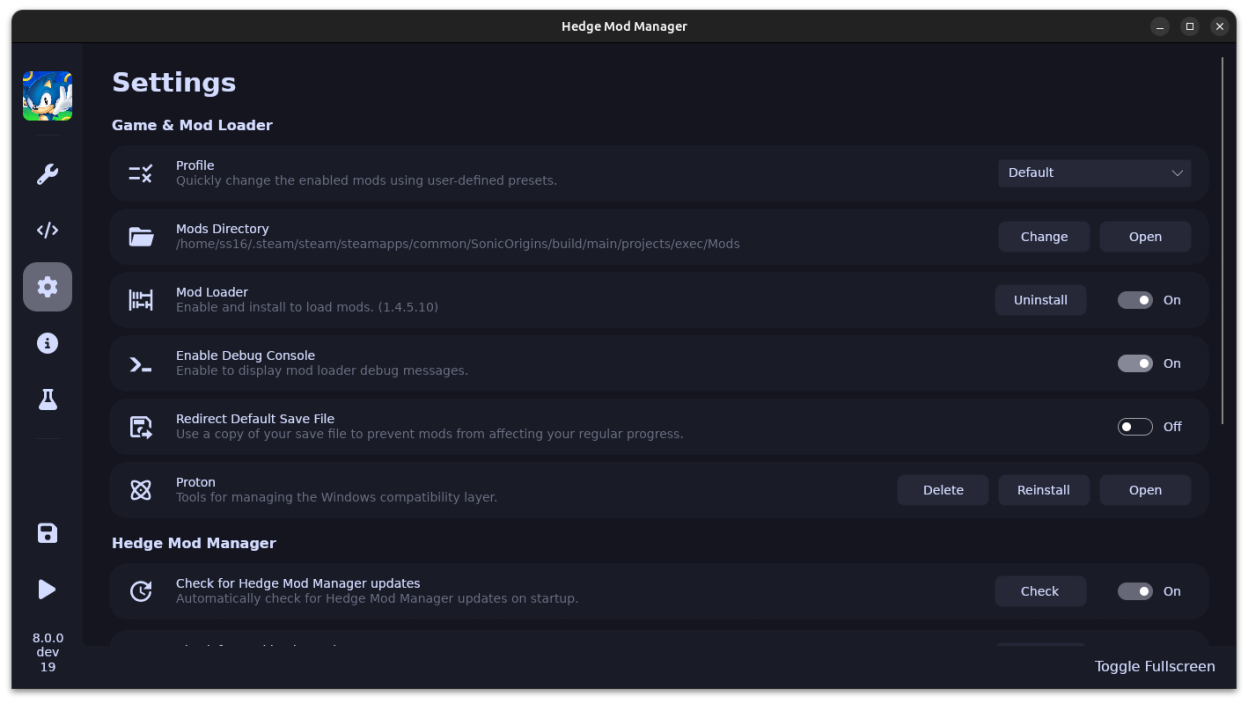Viewport: 1248px width, 703px height.
Task: Expand the Profile dropdown showing Default
Action: pos(1094,173)
